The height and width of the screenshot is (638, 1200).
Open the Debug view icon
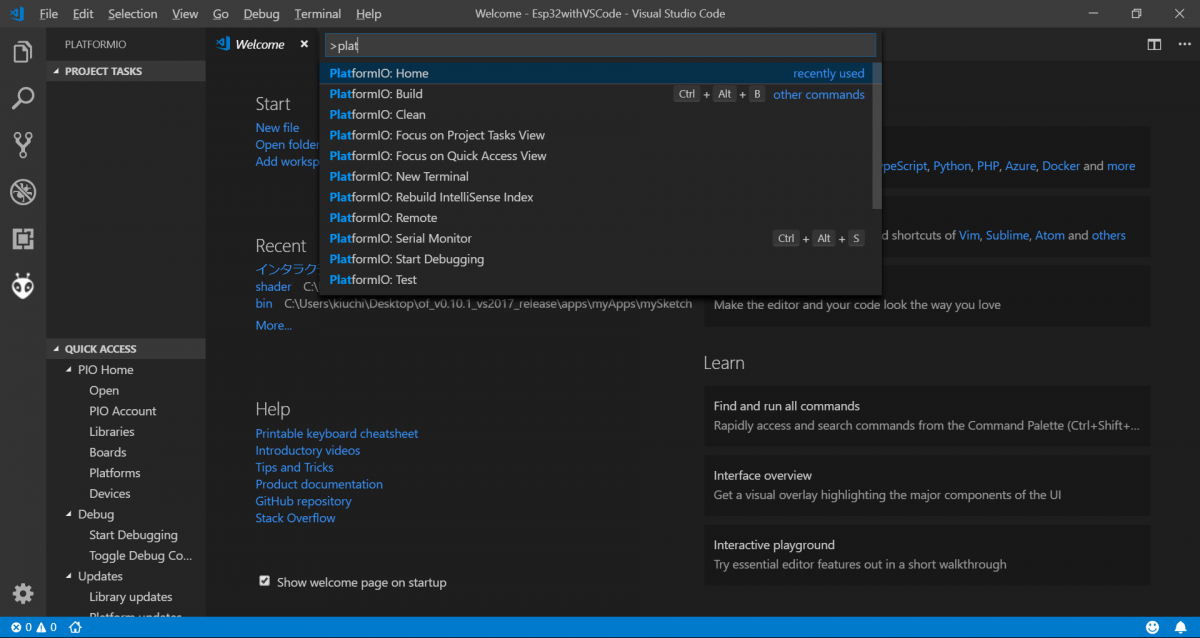pyautogui.click(x=23, y=192)
